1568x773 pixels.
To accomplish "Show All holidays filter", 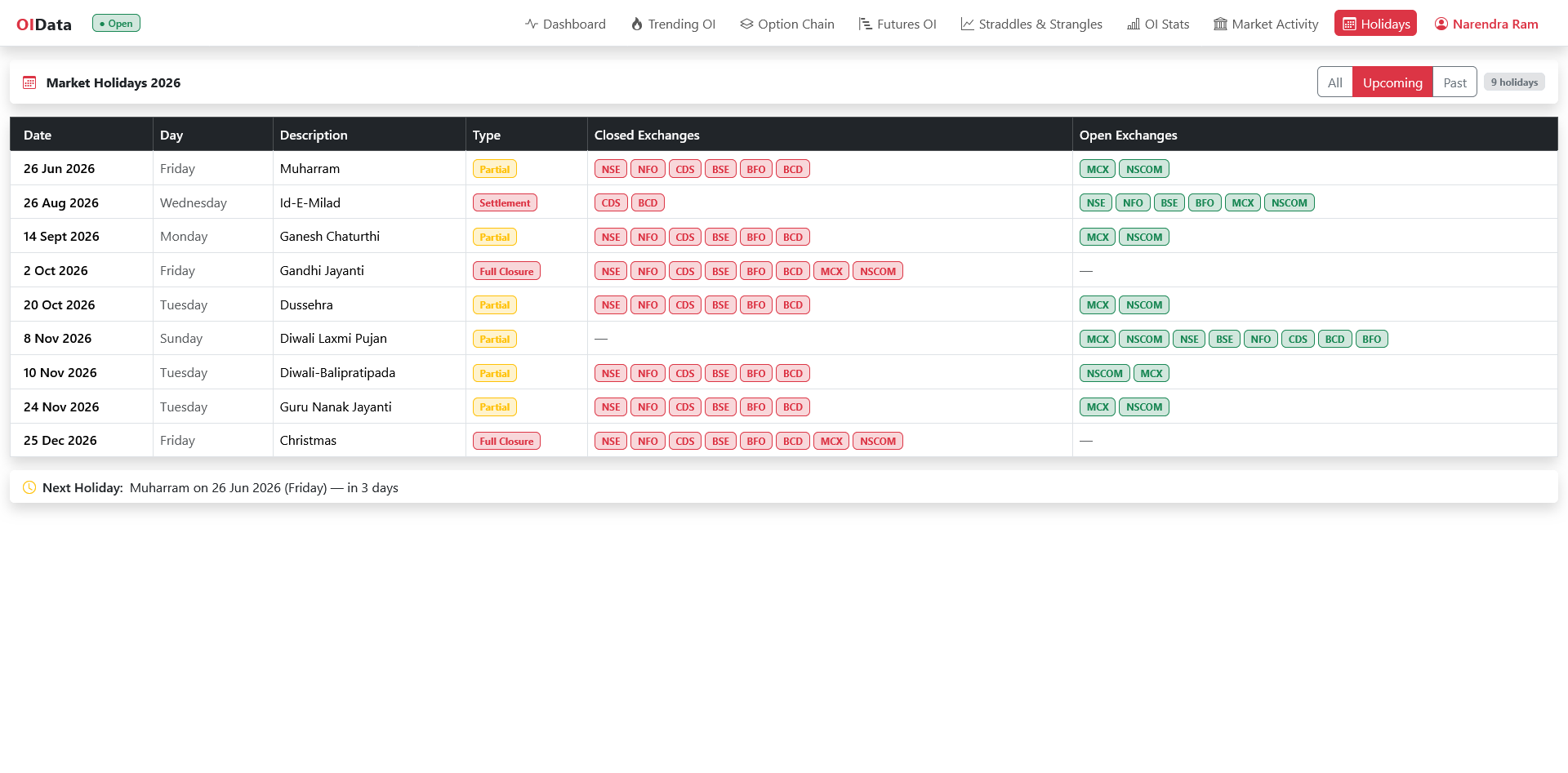I will (1335, 82).
